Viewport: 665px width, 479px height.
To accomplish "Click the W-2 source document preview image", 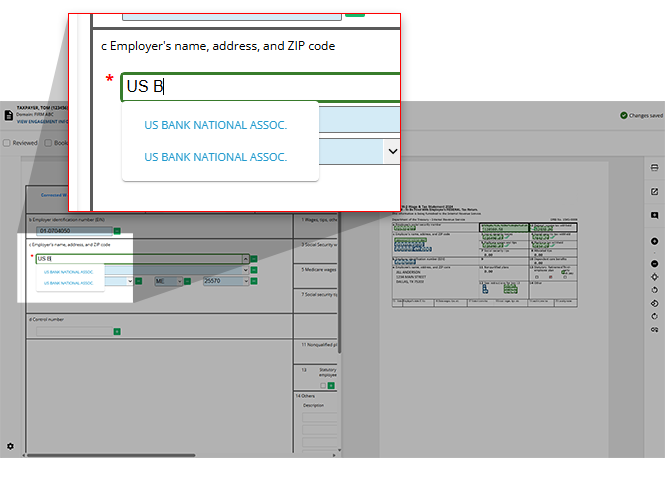I will coord(484,256).
